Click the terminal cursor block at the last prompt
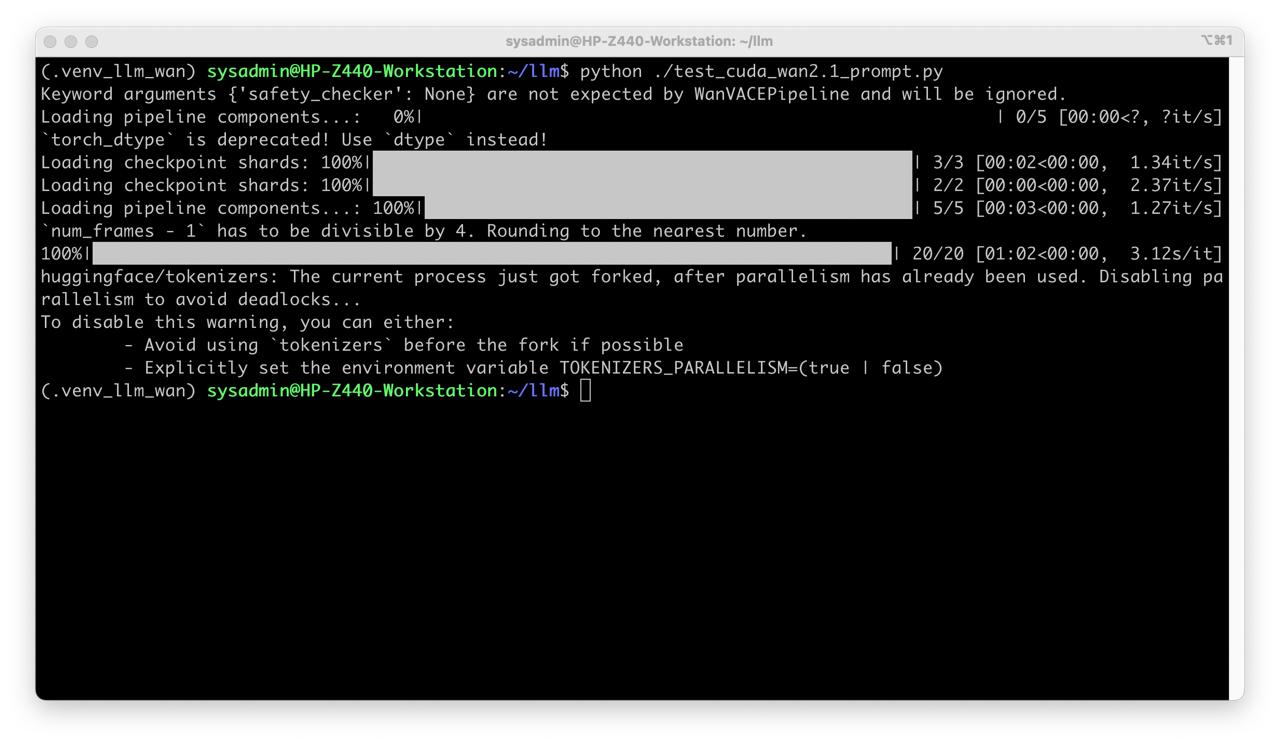1280x744 pixels. click(585, 391)
